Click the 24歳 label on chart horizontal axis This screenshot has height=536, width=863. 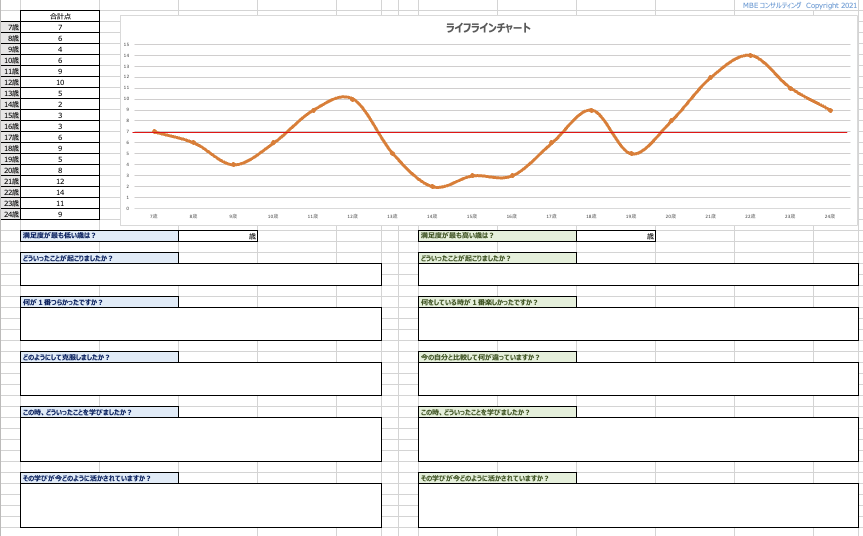tap(830, 216)
